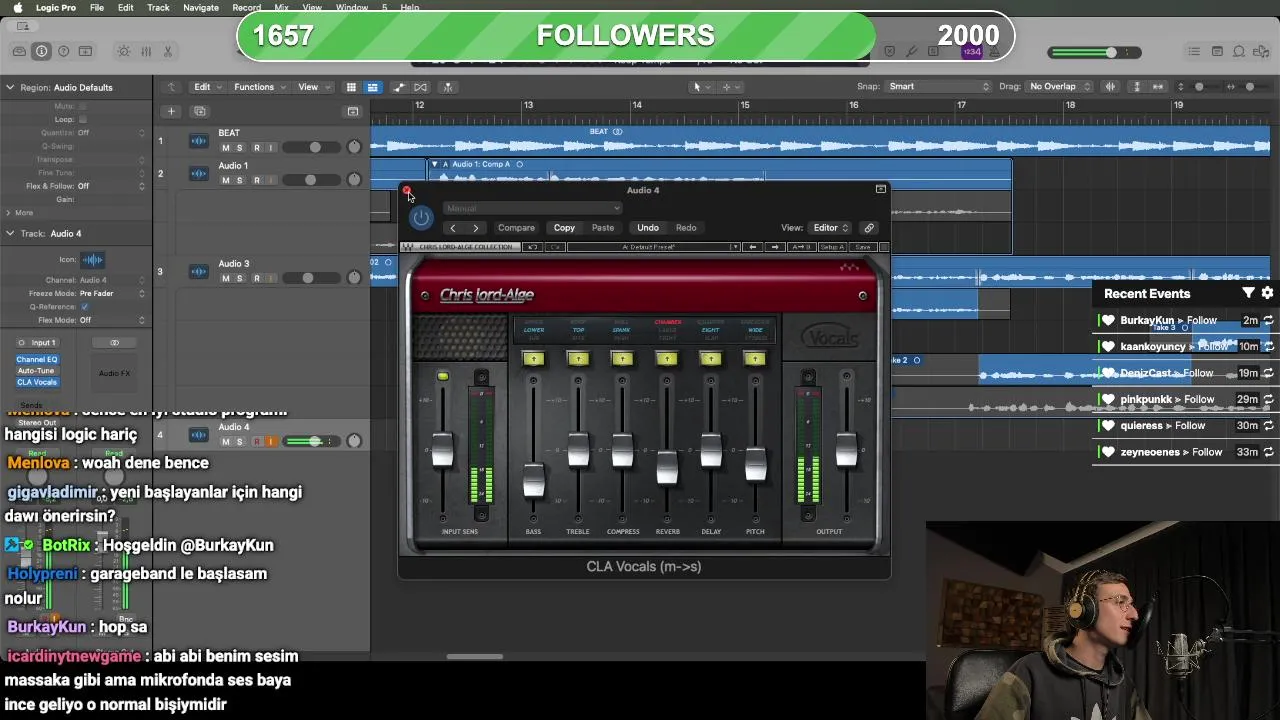Collapse the Region Audio Defaults section
1280x720 pixels.
pos(10,87)
